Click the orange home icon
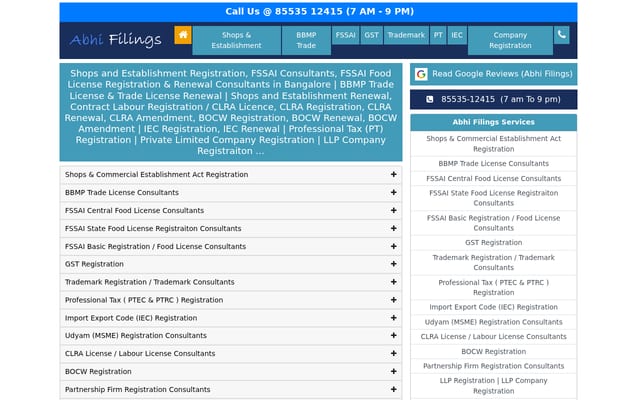Image resolution: width=640 pixels, height=400 pixels. tap(183, 35)
